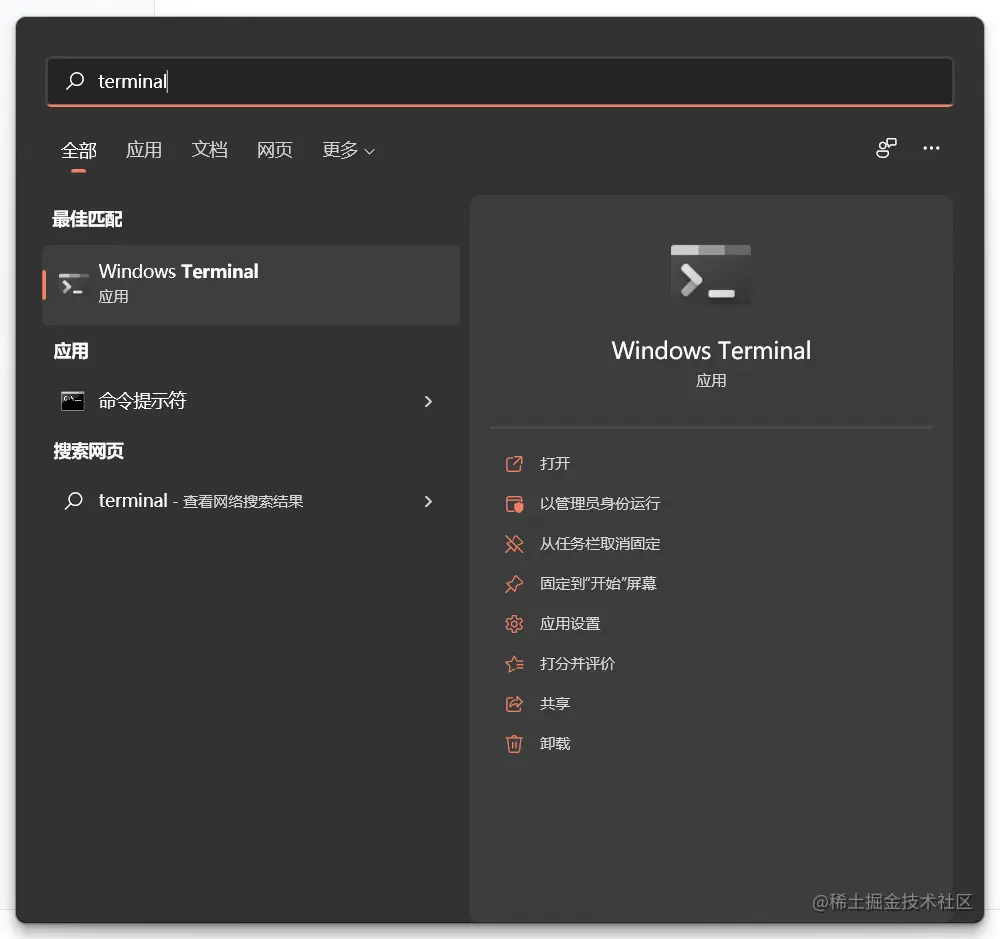Expand 命令提示符 chevron arrow

click(x=428, y=401)
